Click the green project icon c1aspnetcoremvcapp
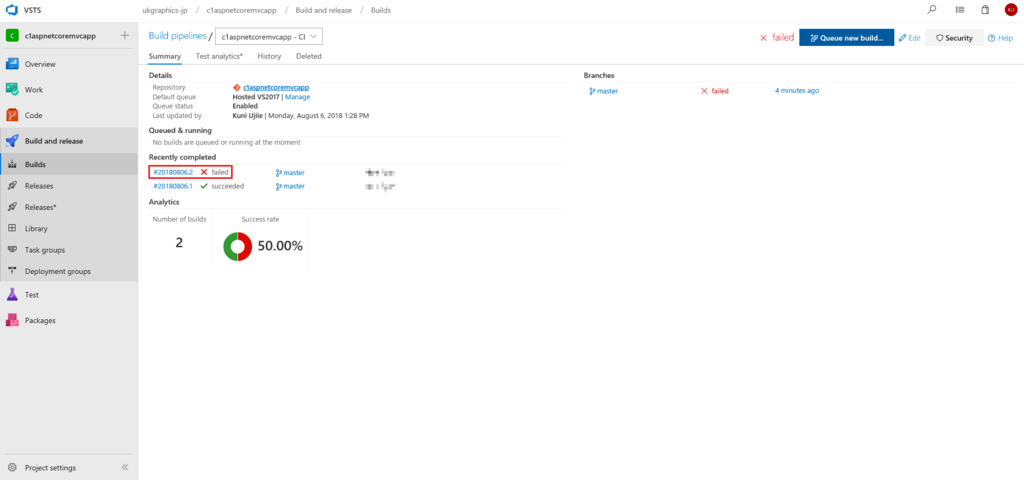The width and height of the screenshot is (1024, 480). click(12, 36)
